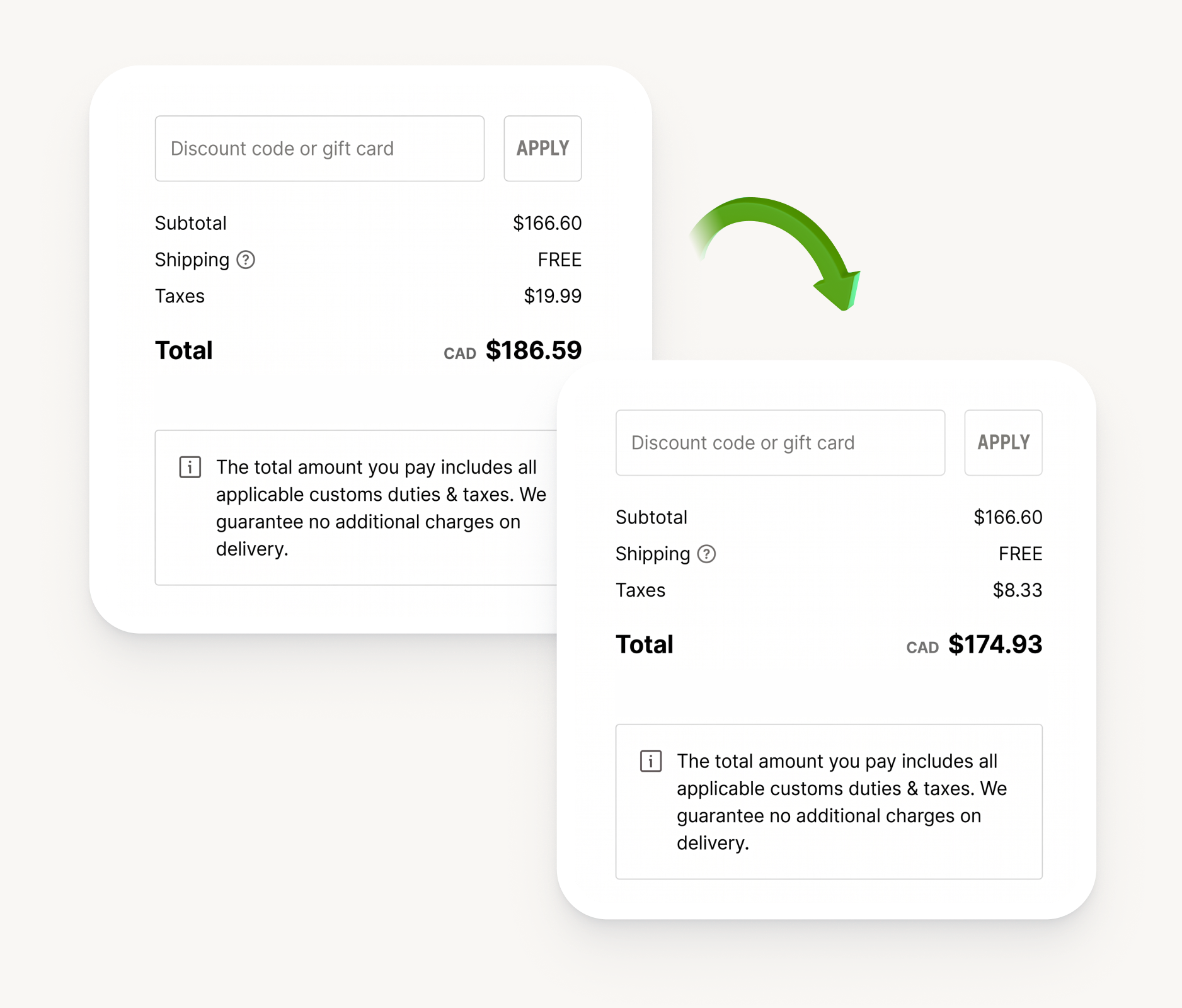Click the Subtotal label in lower card
Viewport: 1182px width, 1008px height.
click(651, 517)
